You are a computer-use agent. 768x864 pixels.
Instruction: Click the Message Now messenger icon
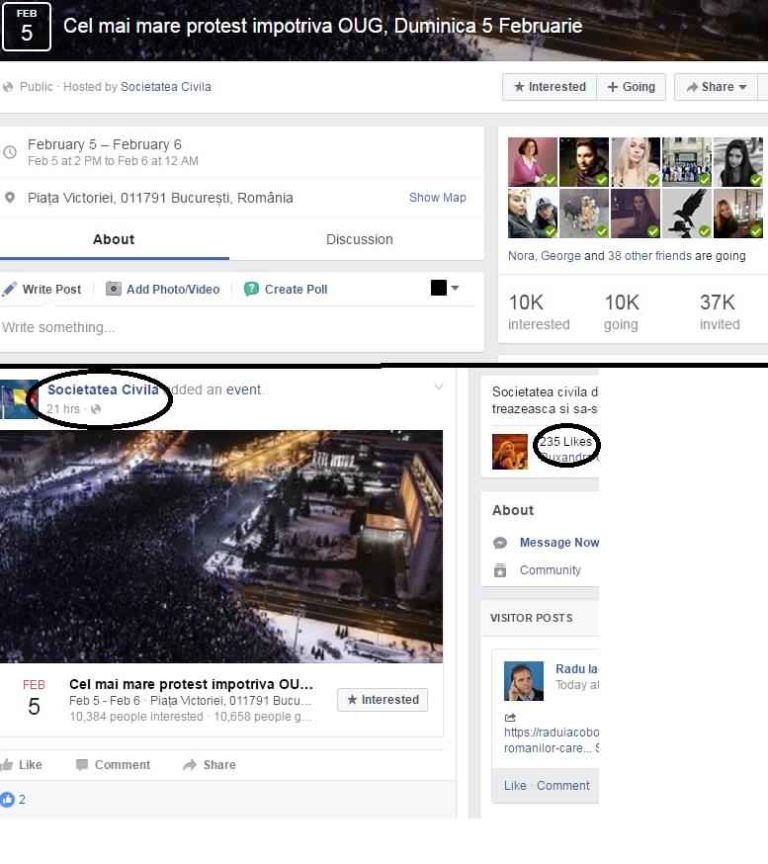tap(500, 543)
